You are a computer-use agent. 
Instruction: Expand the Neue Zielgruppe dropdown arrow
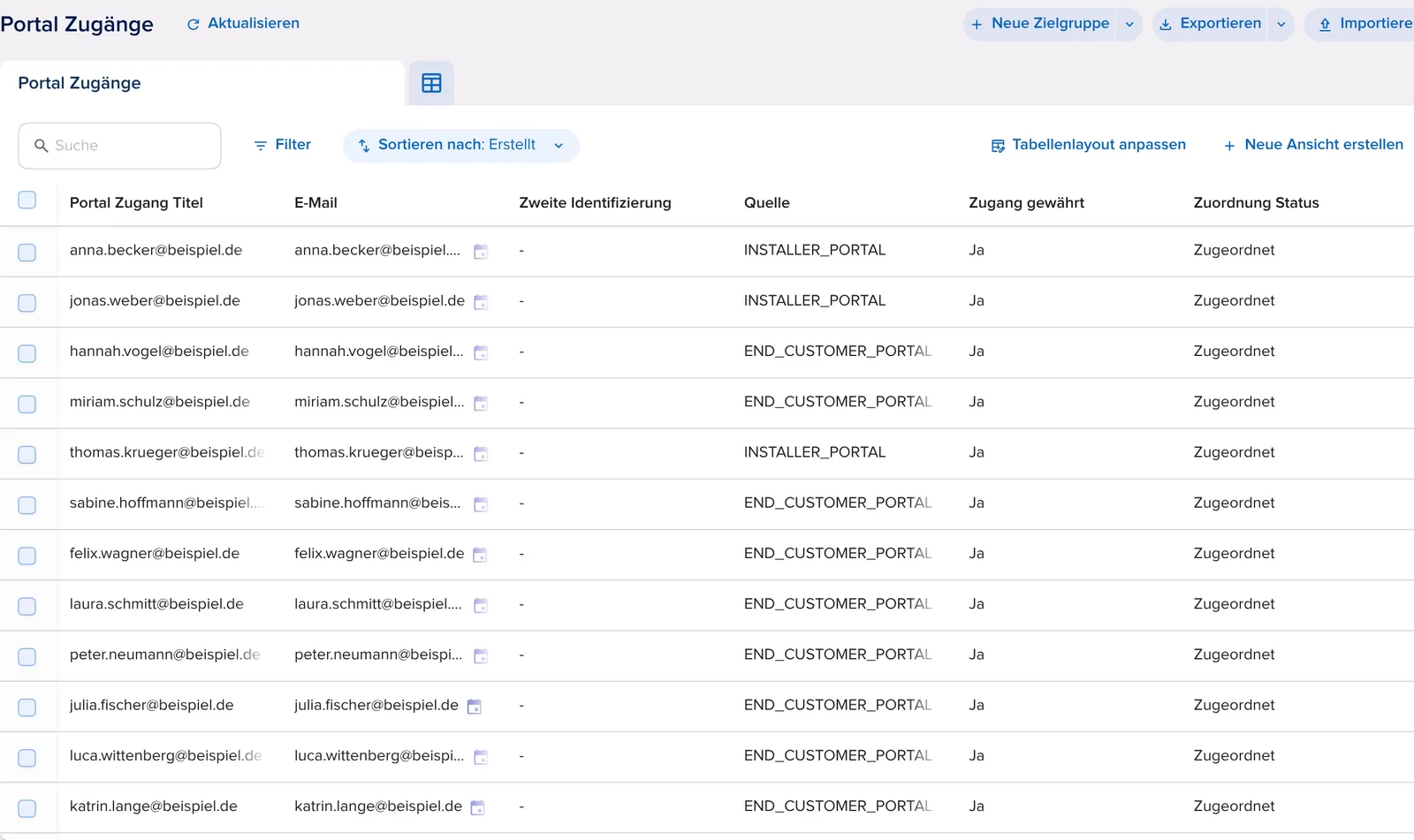pyautogui.click(x=1129, y=25)
